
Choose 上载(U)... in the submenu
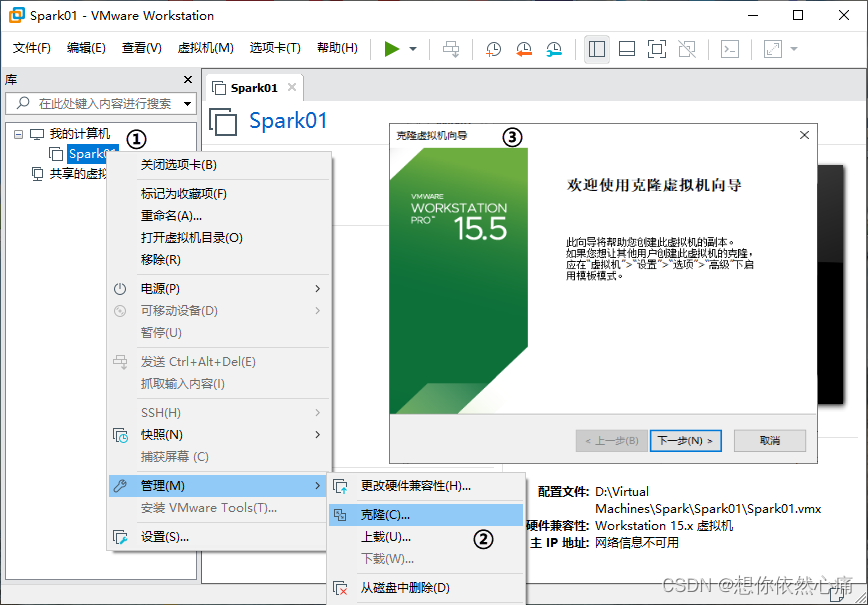click(426, 537)
